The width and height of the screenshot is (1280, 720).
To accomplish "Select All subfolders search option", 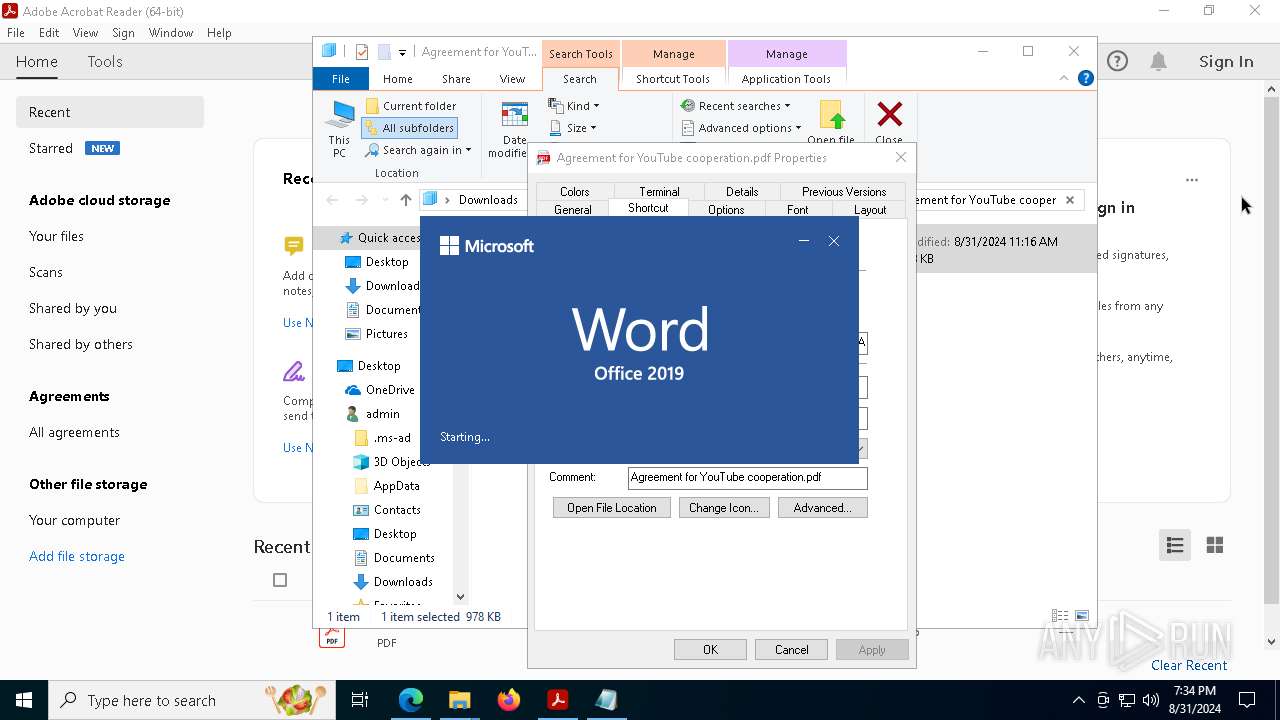I will (x=410, y=128).
